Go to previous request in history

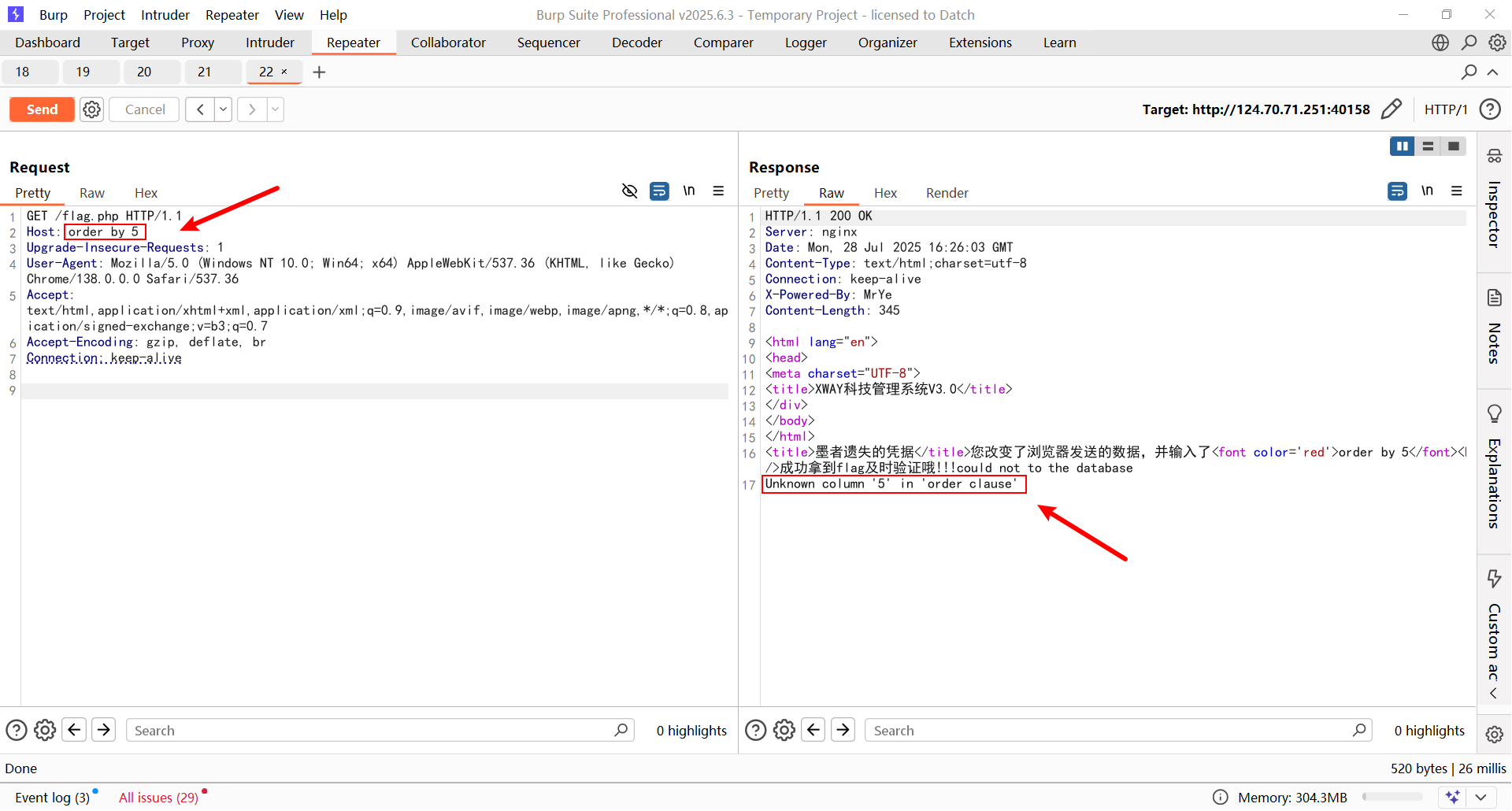click(200, 109)
